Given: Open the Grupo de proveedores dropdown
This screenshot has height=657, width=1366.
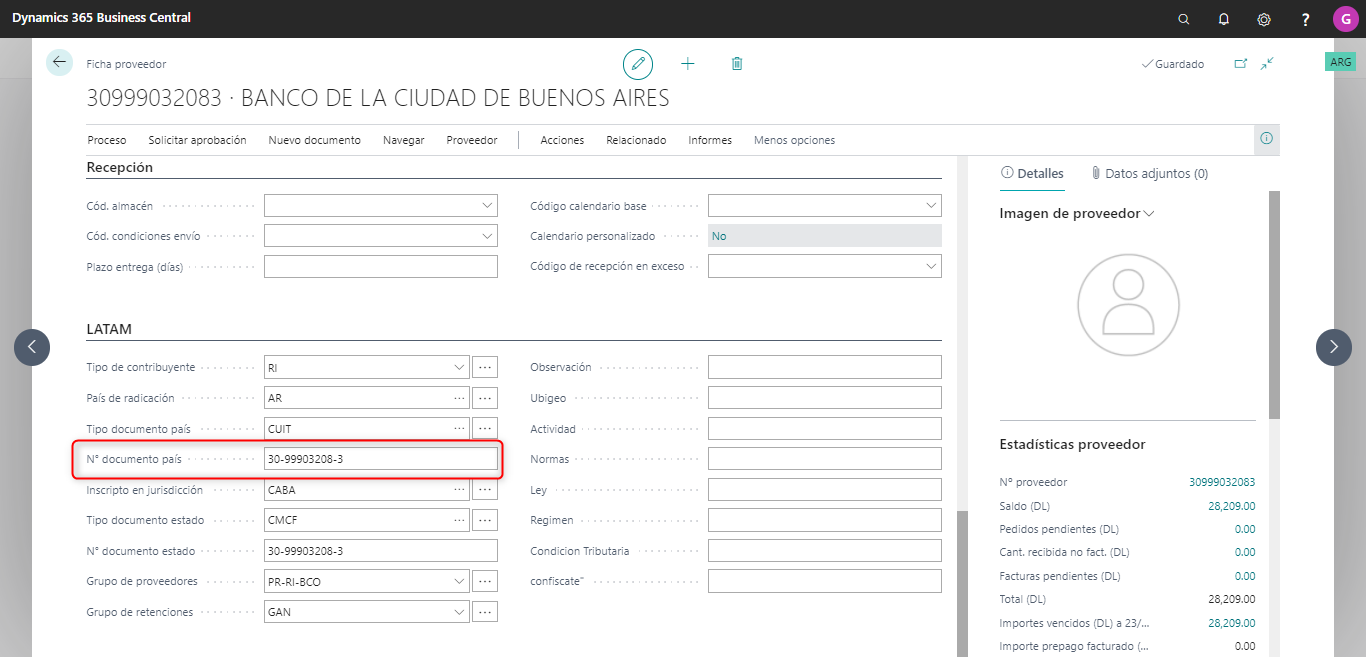Looking at the screenshot, I should coord(459,581).
